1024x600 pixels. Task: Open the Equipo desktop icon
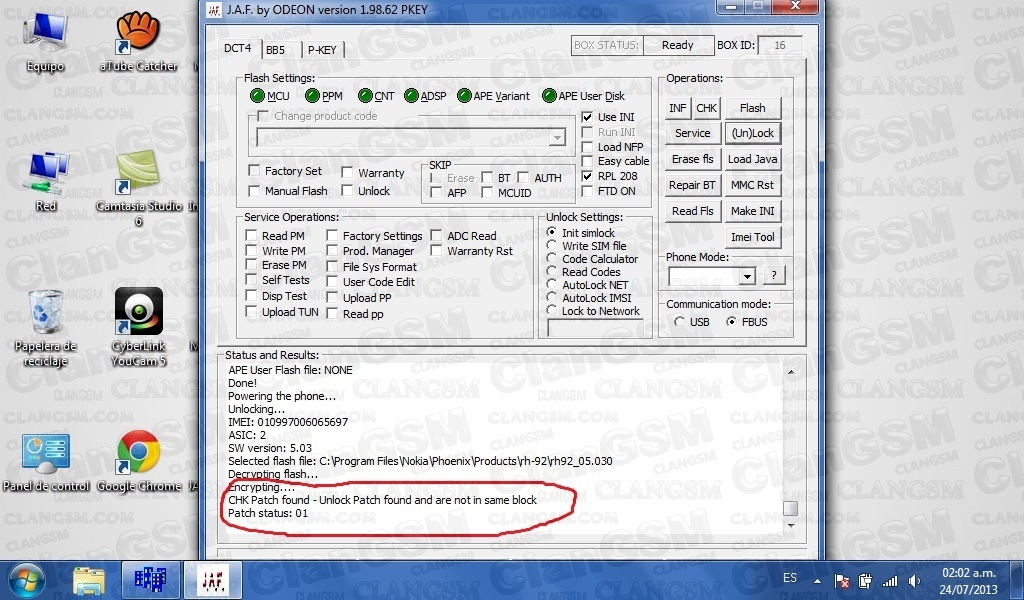[x=45, y=40]
